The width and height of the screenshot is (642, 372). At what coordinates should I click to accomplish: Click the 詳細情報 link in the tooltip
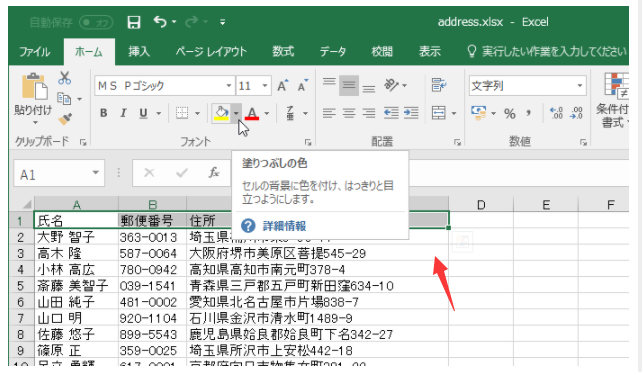[284, 226]
